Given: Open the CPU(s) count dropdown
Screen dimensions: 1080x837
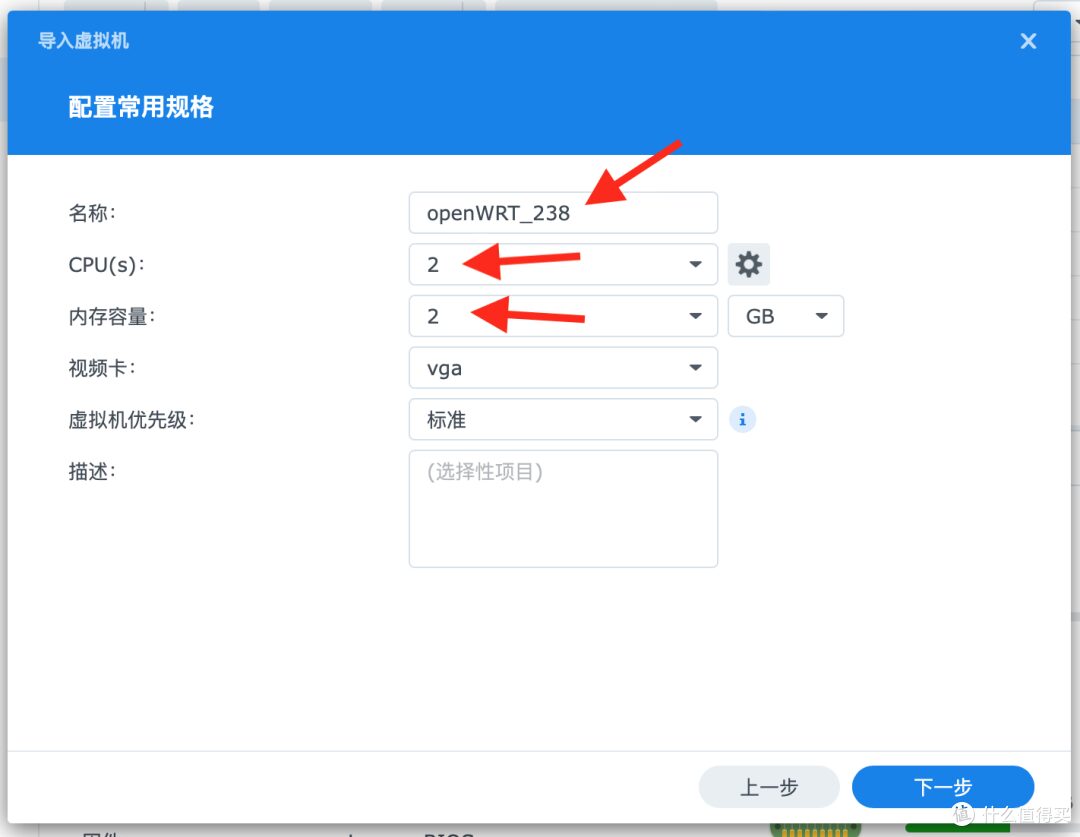Looking at the screenshot, I should click(x=695, y=264).
